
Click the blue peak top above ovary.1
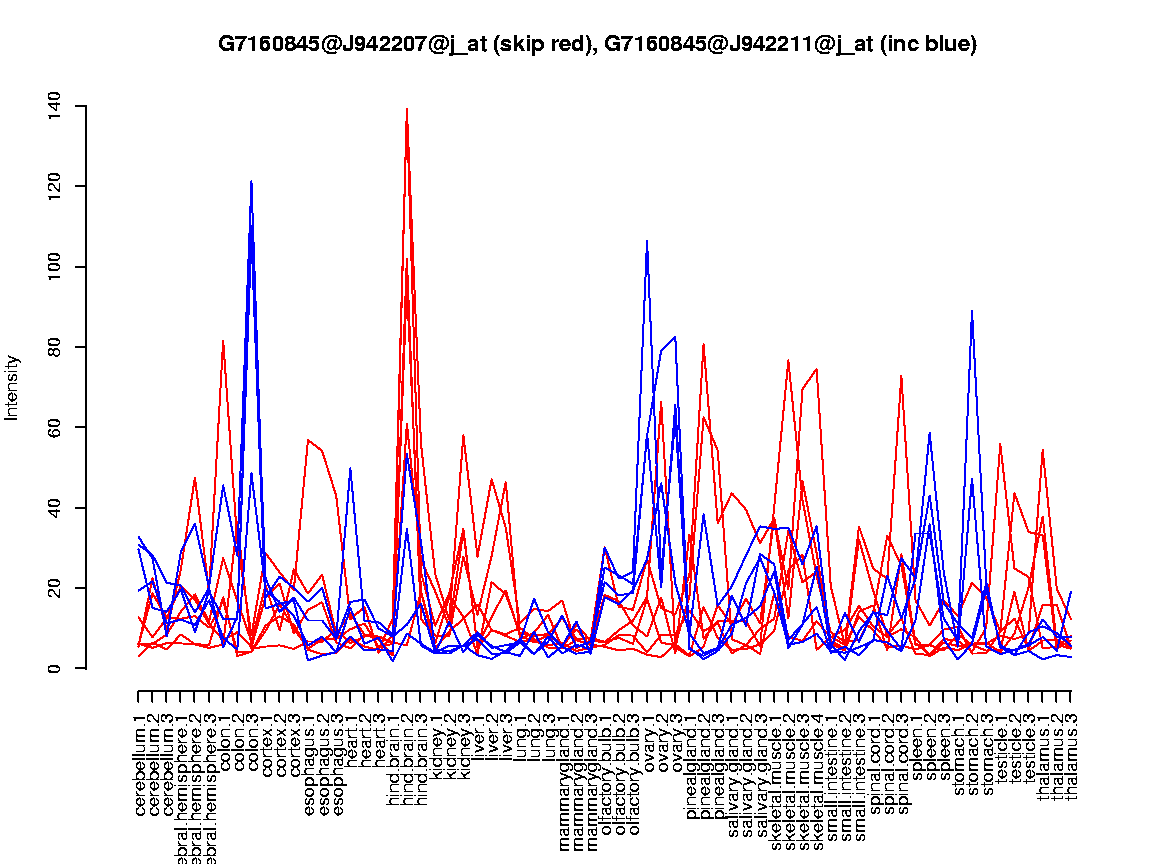click(x=647, y=241)
